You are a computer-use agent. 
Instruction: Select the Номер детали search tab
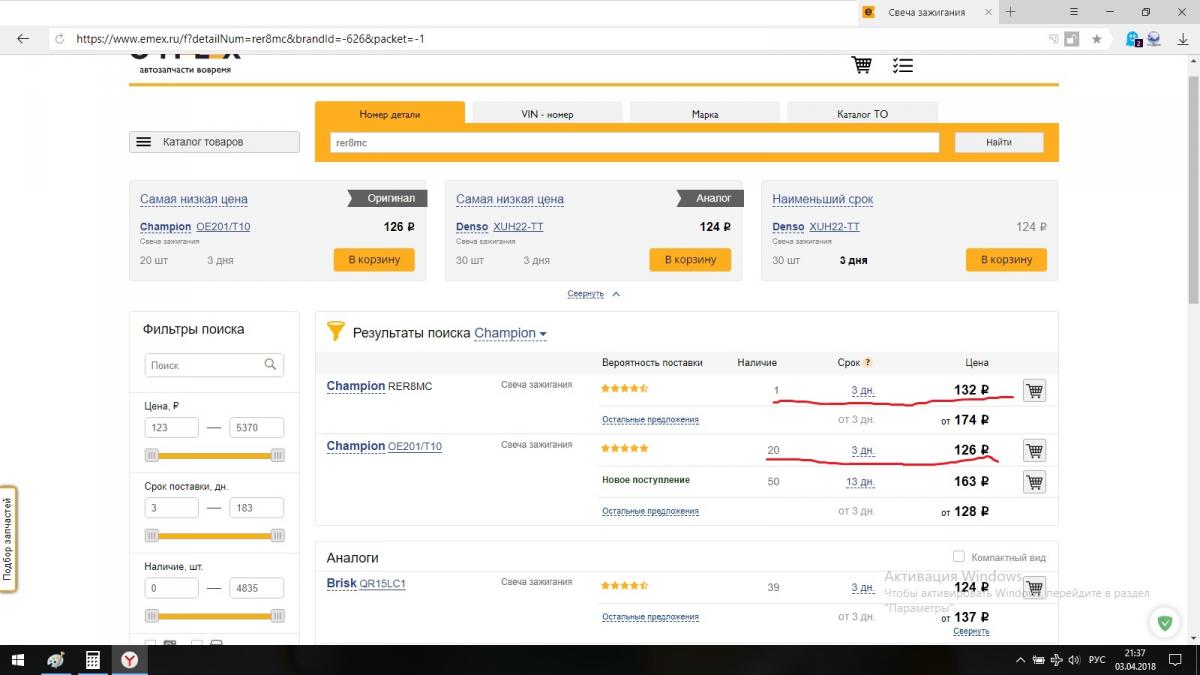(390, 113)
